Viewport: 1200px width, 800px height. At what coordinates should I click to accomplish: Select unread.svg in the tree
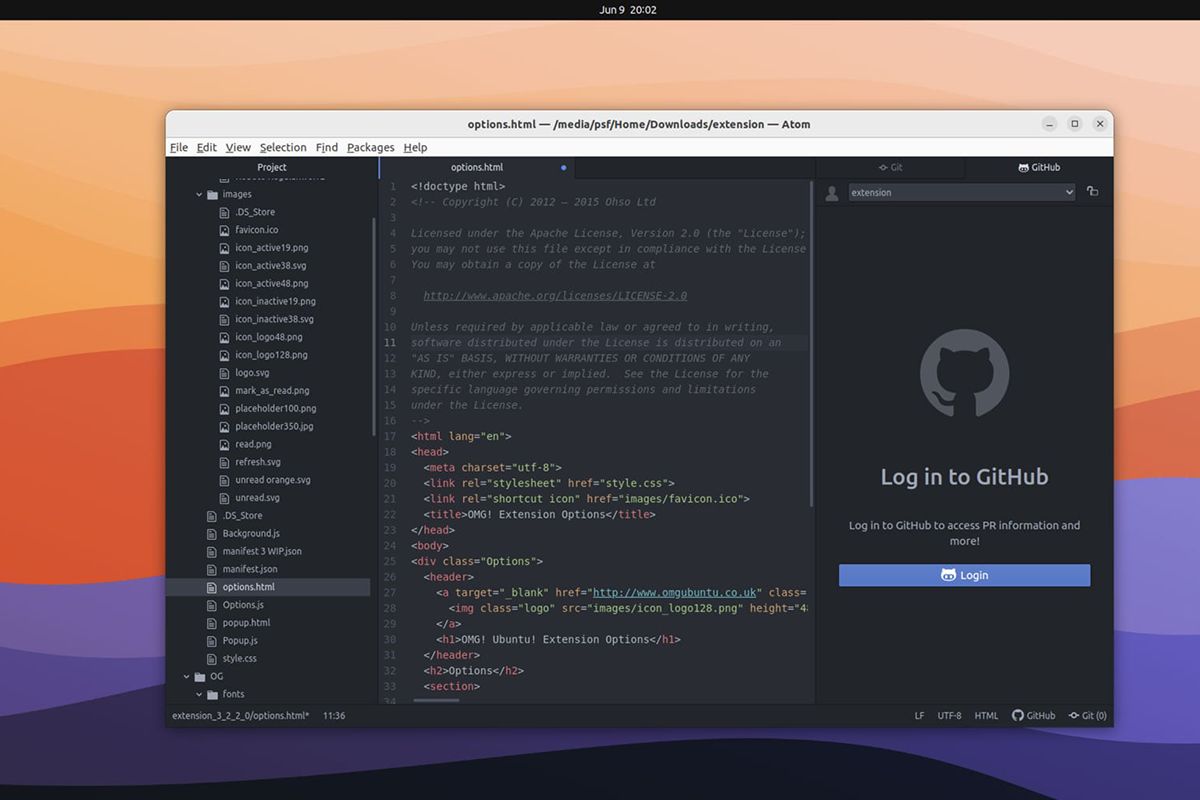tap(257, 498)
